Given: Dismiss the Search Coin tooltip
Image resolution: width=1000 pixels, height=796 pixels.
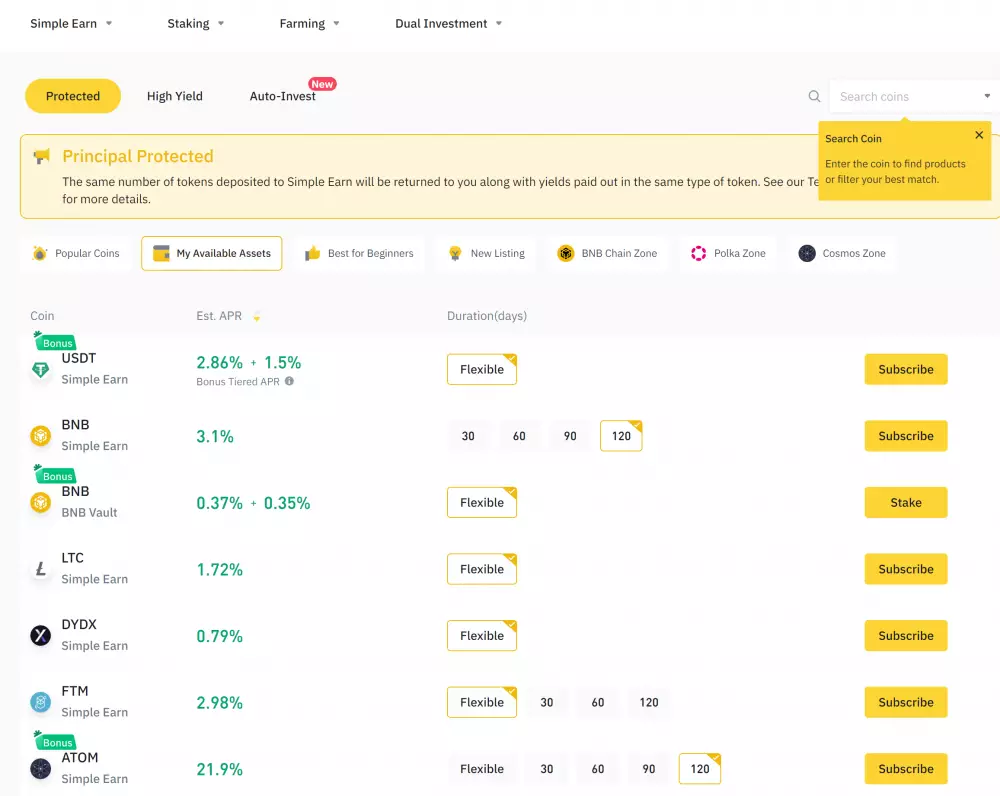Looking at the screenshot, I should click(x=979, y=134).
